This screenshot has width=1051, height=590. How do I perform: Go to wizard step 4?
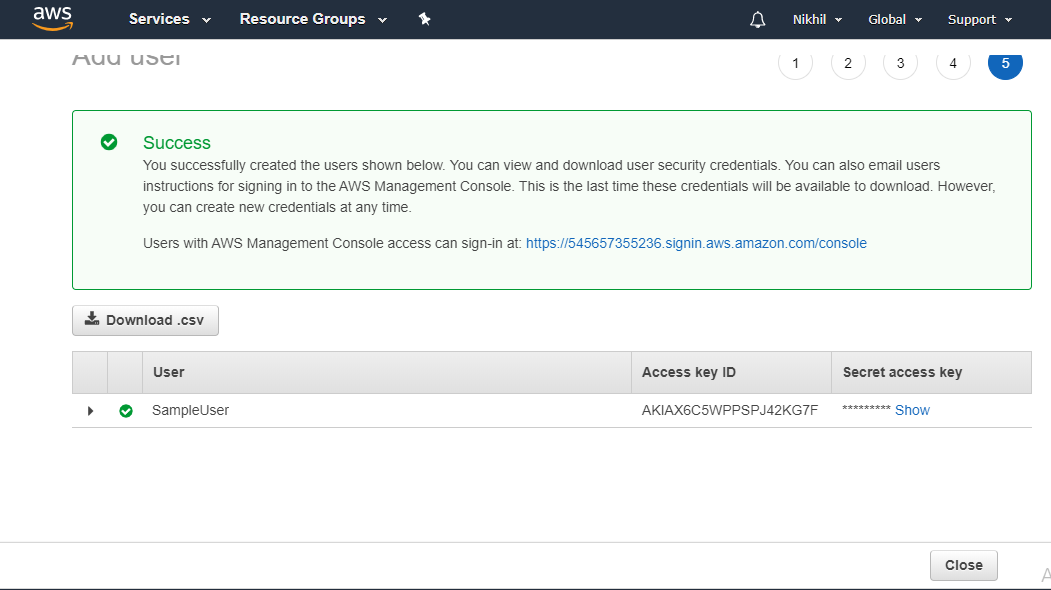(953, 63)
